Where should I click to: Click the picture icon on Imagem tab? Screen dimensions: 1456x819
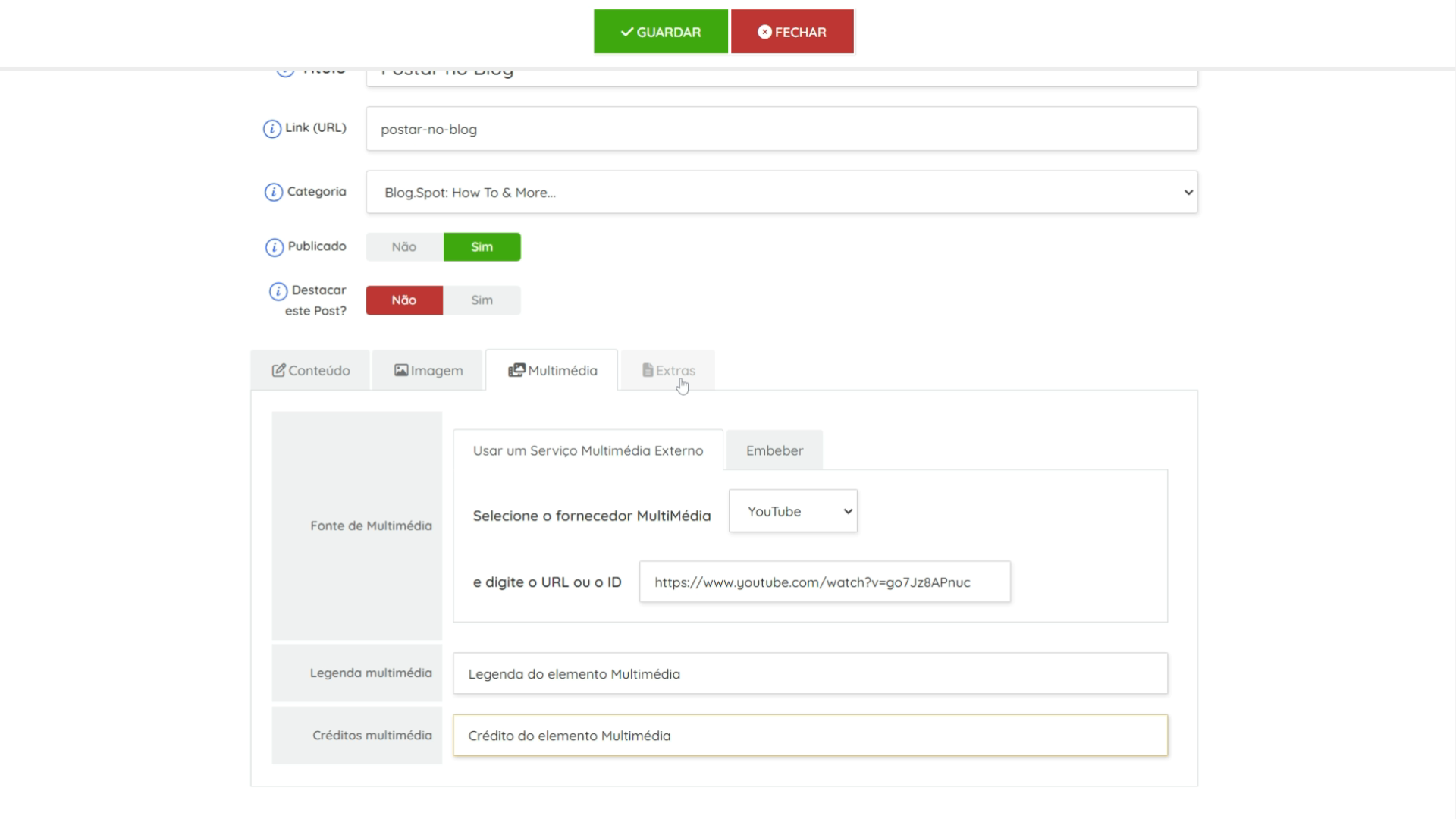[401, 370]
